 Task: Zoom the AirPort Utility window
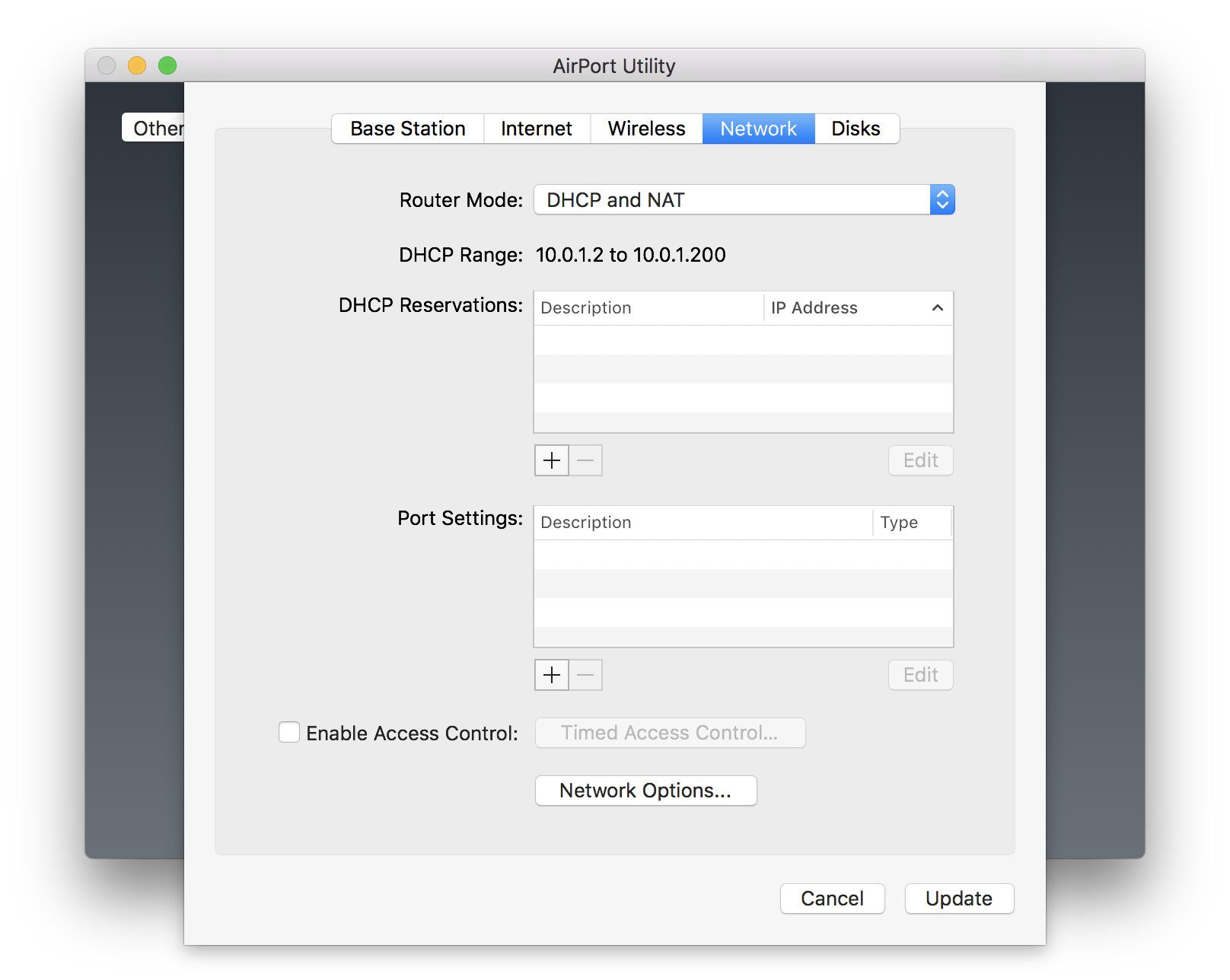coord(167,65)
